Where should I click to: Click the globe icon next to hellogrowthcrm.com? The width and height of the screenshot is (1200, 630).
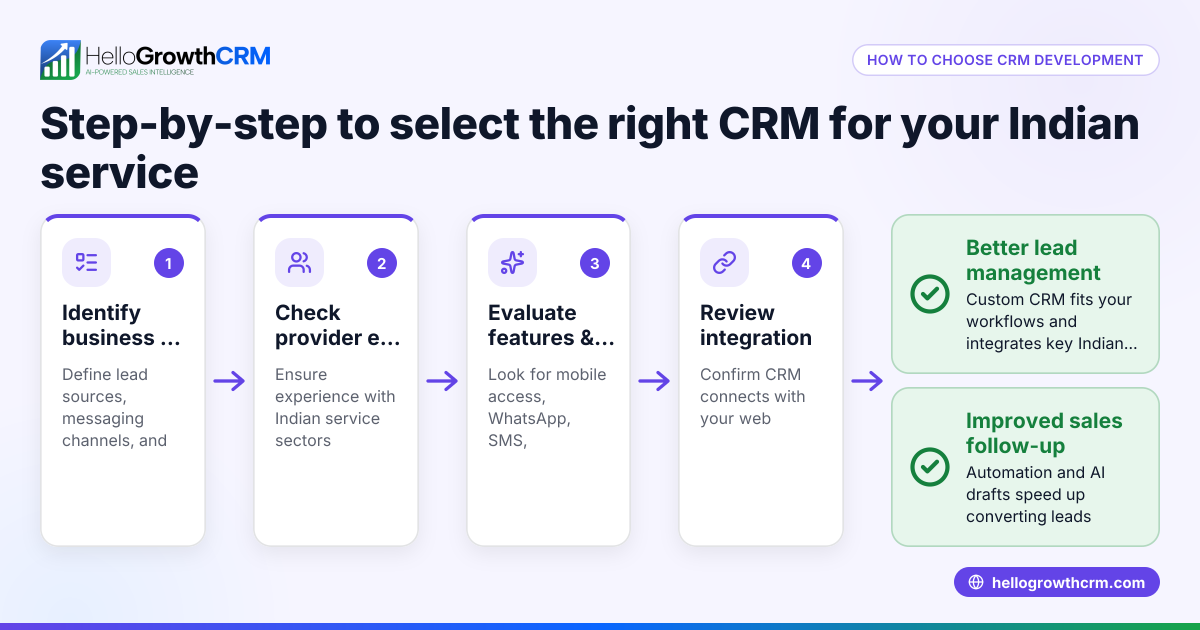(x=976, y=582)
